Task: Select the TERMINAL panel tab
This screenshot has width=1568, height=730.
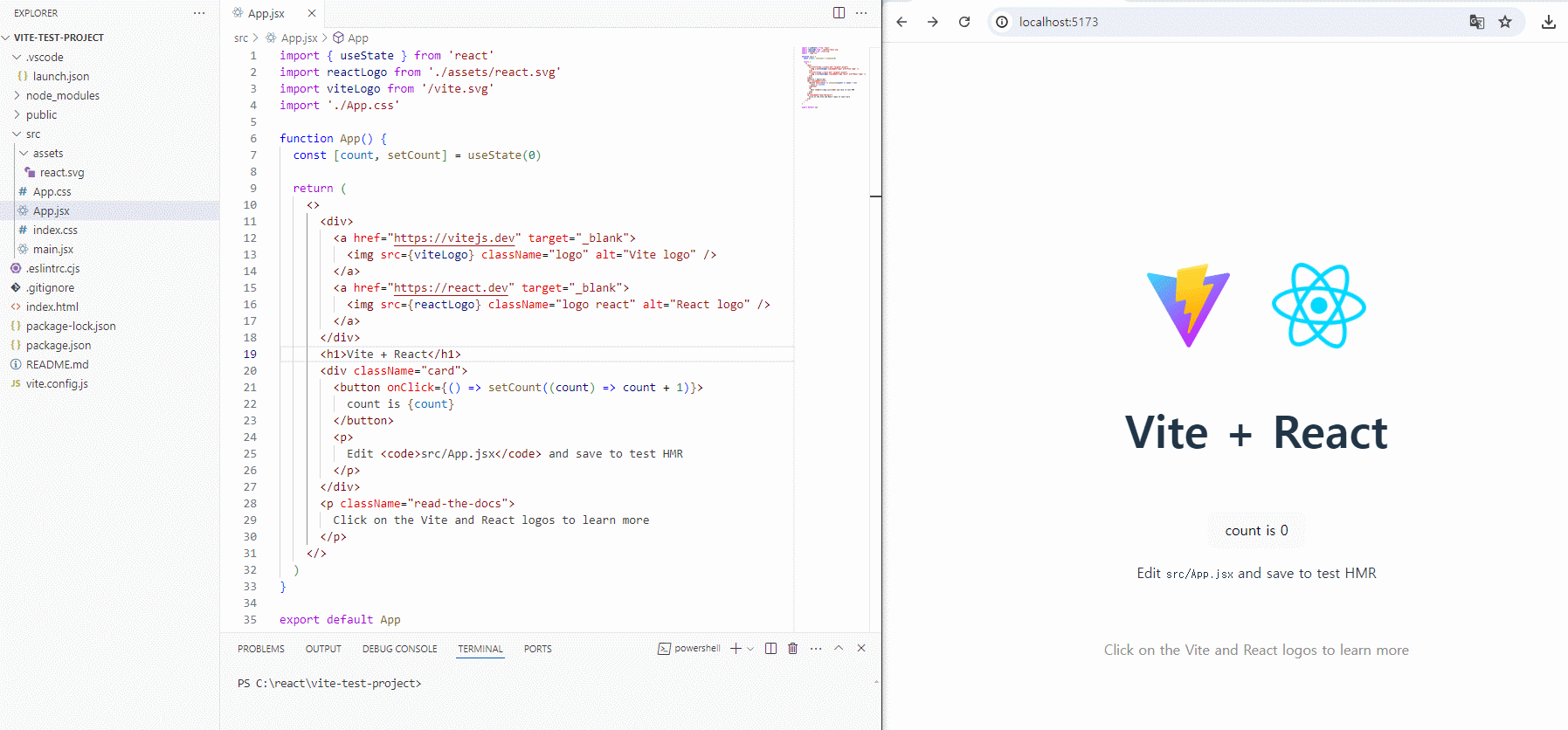Action: (480, 649)
